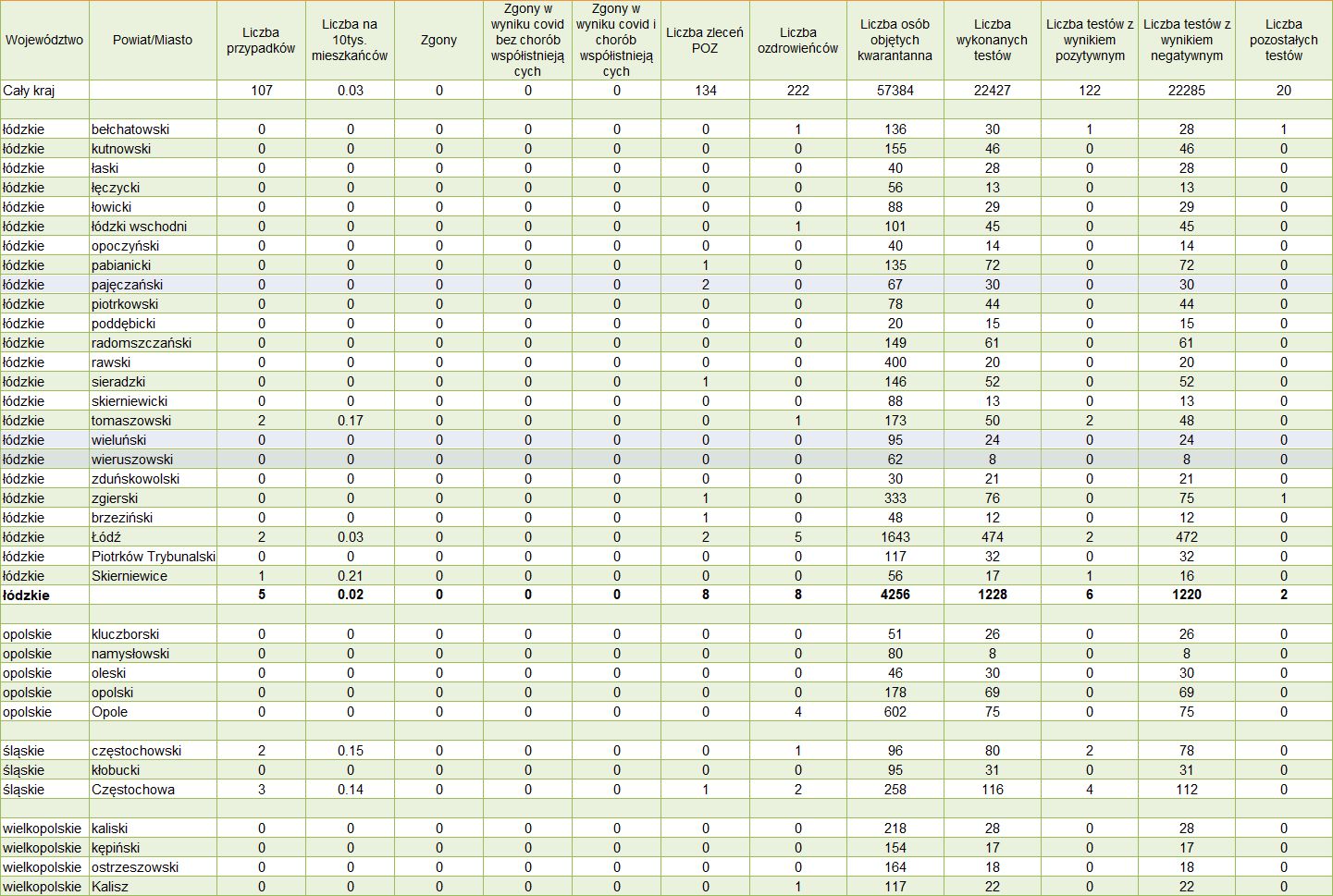The image size is (1333, 896).
Task: Click the Opole city cell
Action: click(153, 712)
